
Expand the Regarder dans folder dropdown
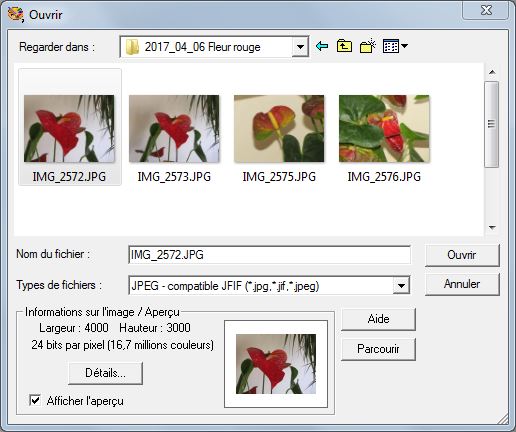pos(300,47)
